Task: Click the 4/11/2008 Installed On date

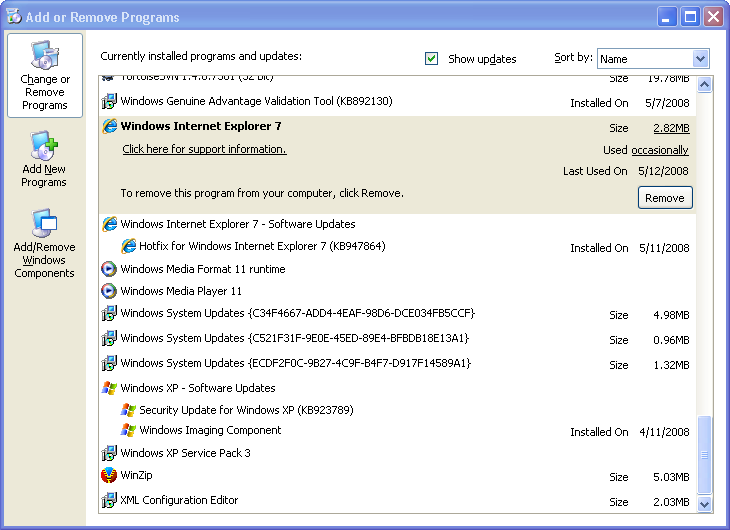Action: pos(664,432)
